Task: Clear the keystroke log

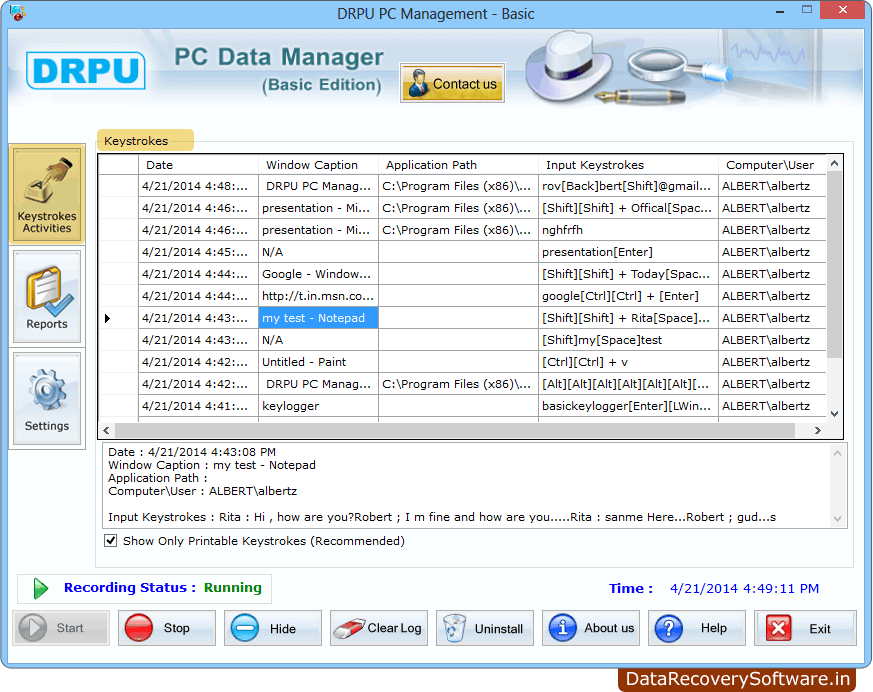Action: pyautogui.click(x=379, y=628)
